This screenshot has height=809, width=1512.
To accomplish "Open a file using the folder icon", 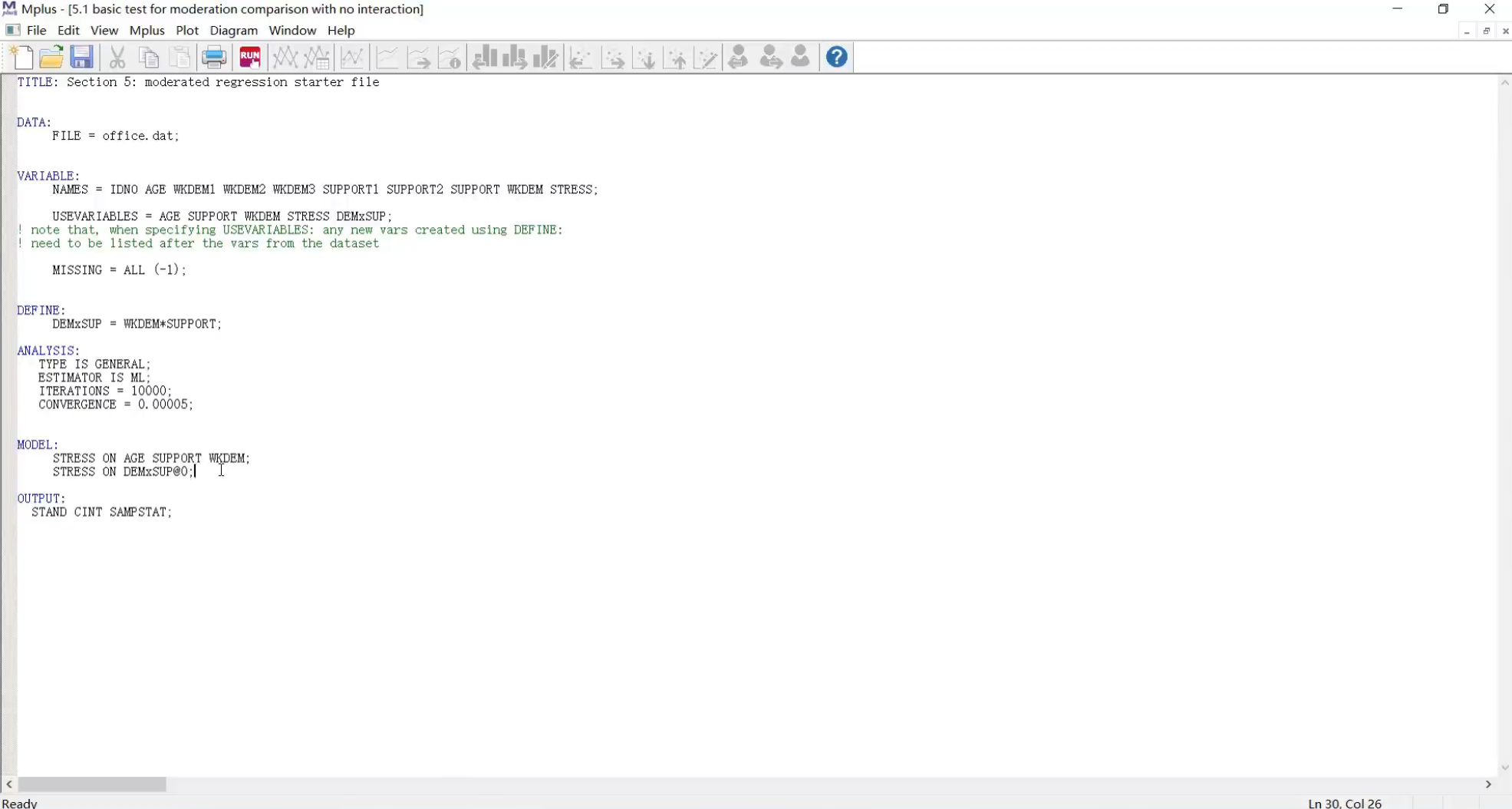I will tap(51, 58).
